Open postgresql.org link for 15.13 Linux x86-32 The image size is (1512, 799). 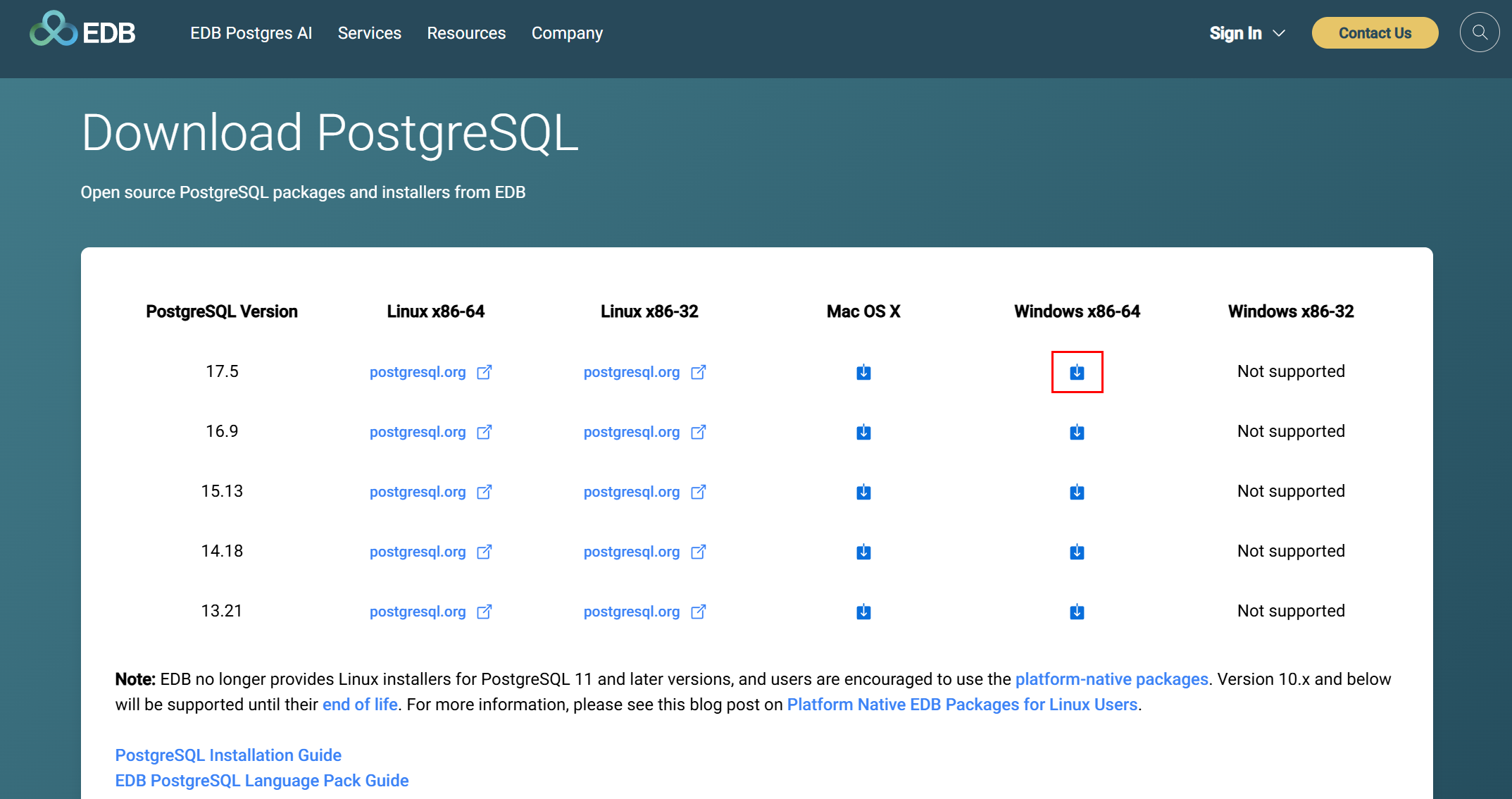coord(644,492)
